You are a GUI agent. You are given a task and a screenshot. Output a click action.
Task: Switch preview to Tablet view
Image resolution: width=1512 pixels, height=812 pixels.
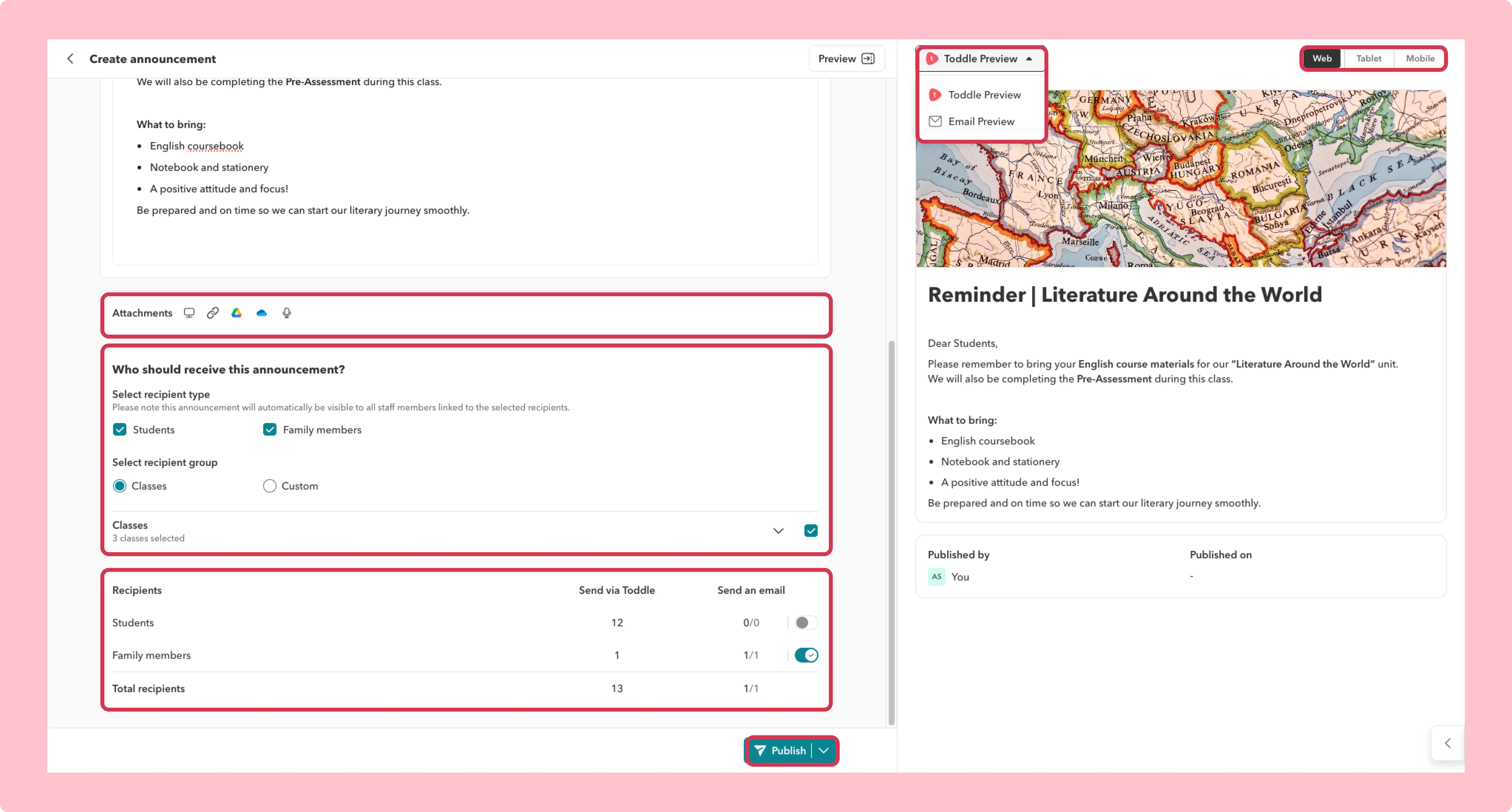tap(1368, 58)
